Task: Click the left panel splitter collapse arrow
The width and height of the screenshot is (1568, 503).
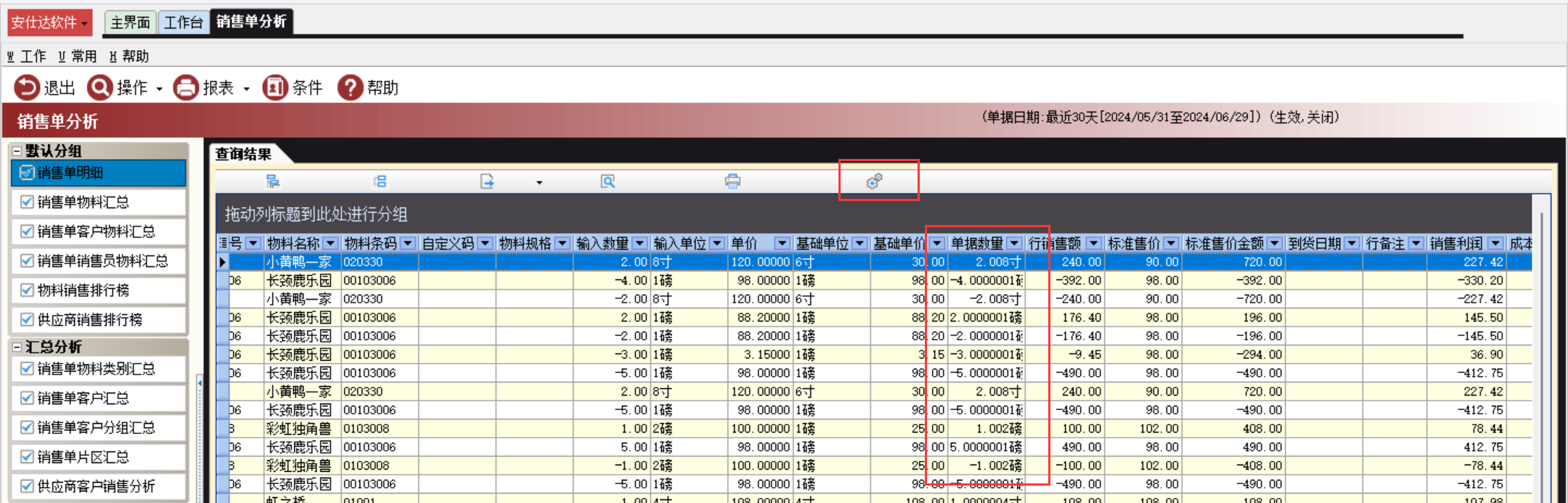Action: coord(200,383)
